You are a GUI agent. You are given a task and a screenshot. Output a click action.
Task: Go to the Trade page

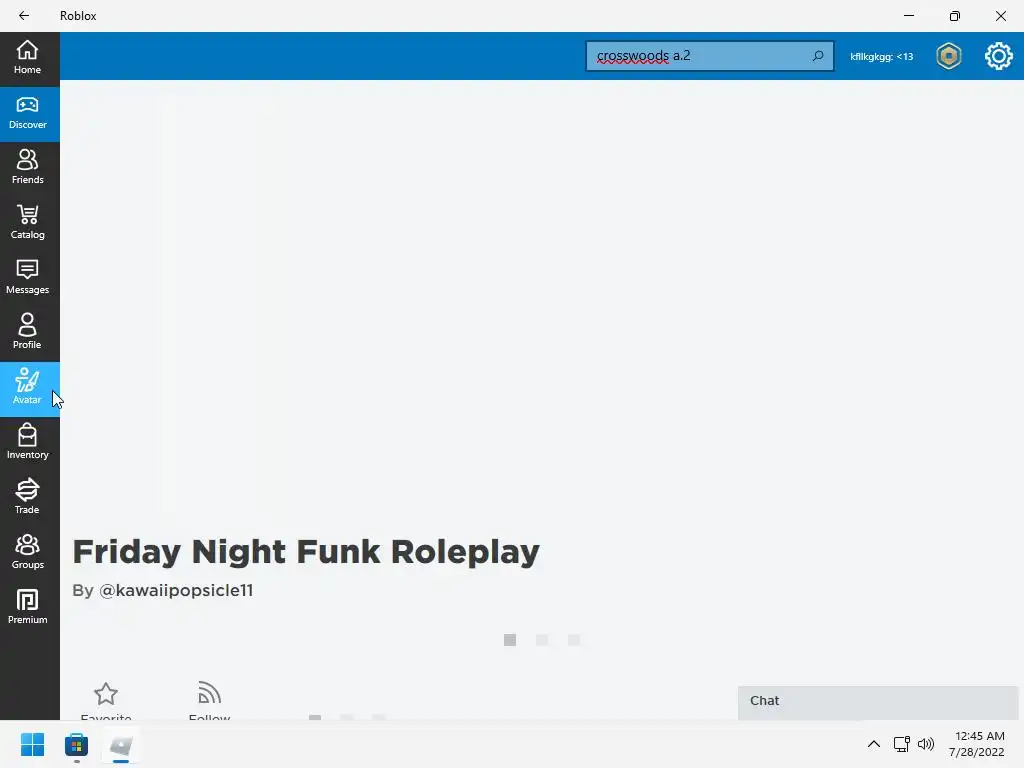click(27, 498)
